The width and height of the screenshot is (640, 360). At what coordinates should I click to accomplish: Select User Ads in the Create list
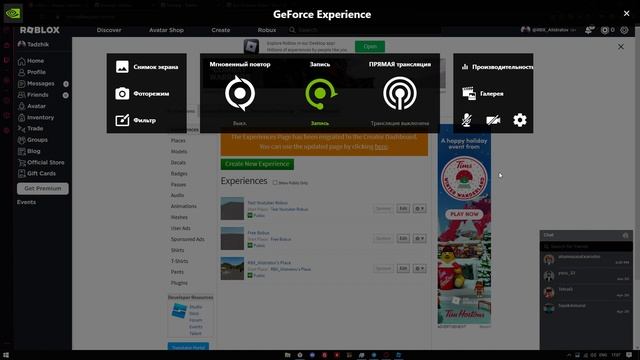pos(181,228)
